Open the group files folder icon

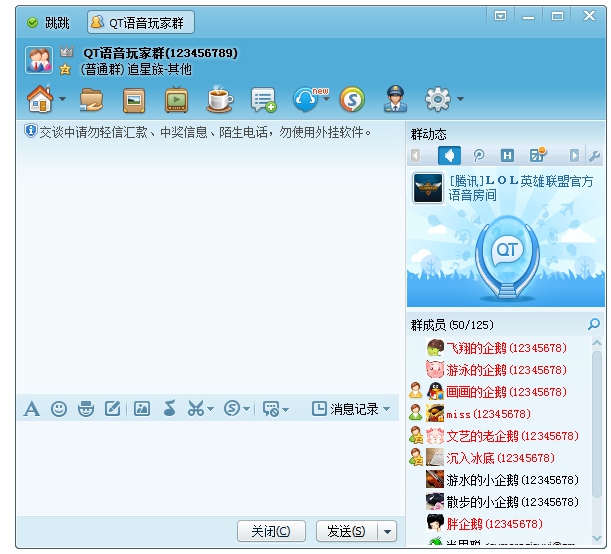[92, 99]
